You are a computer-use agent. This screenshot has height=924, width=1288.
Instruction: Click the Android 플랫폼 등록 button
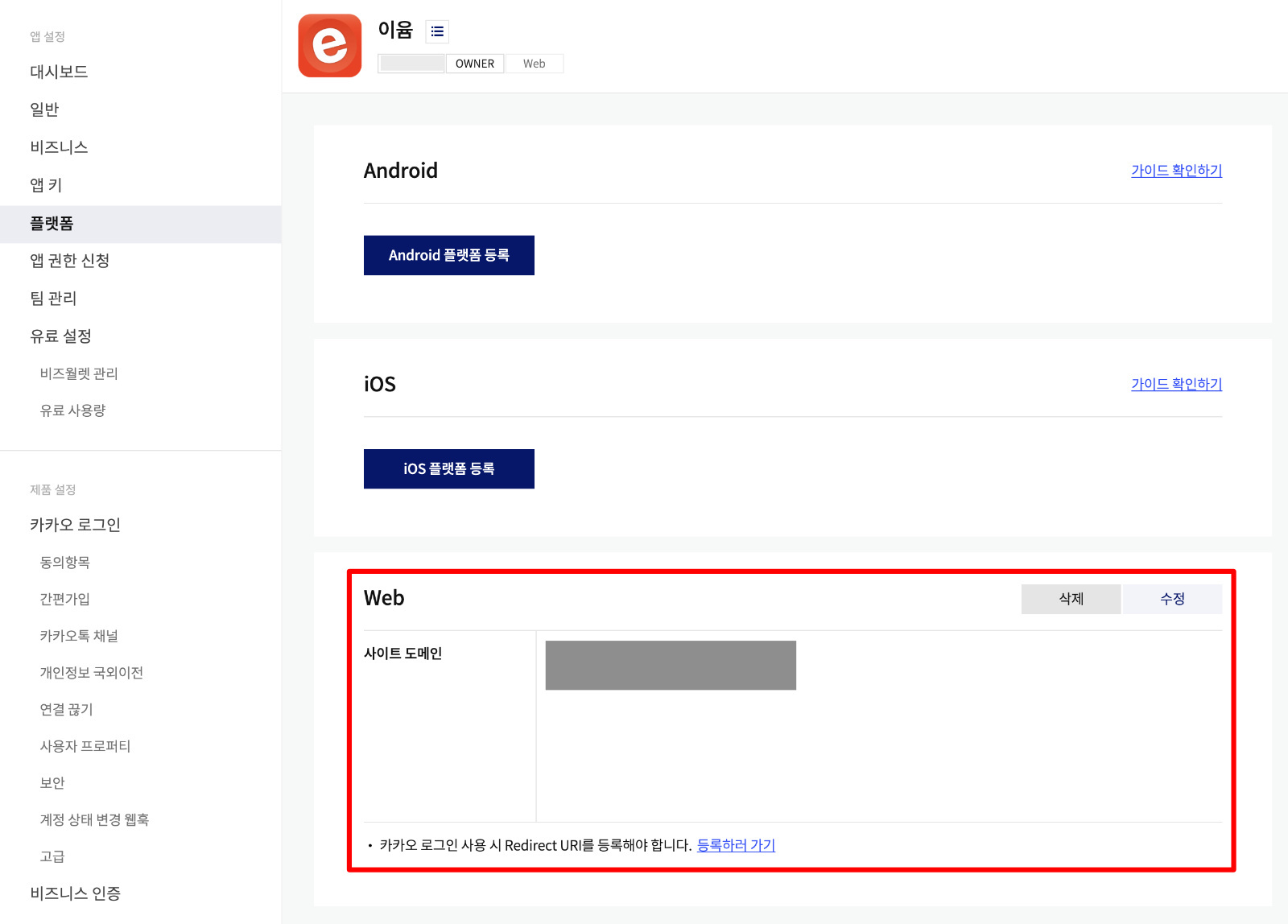[449, 255]
